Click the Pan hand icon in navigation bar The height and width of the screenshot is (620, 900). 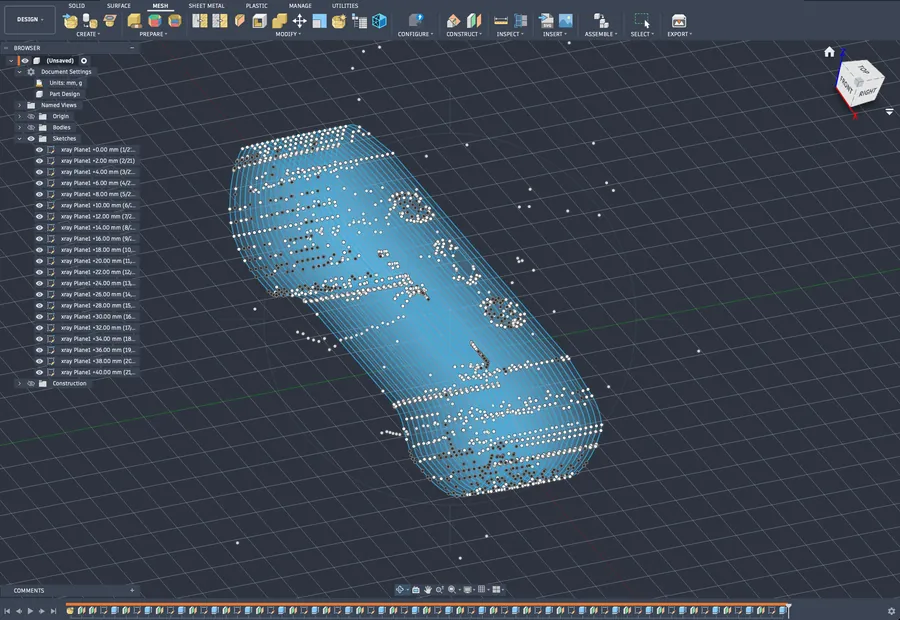pos(428,590)
